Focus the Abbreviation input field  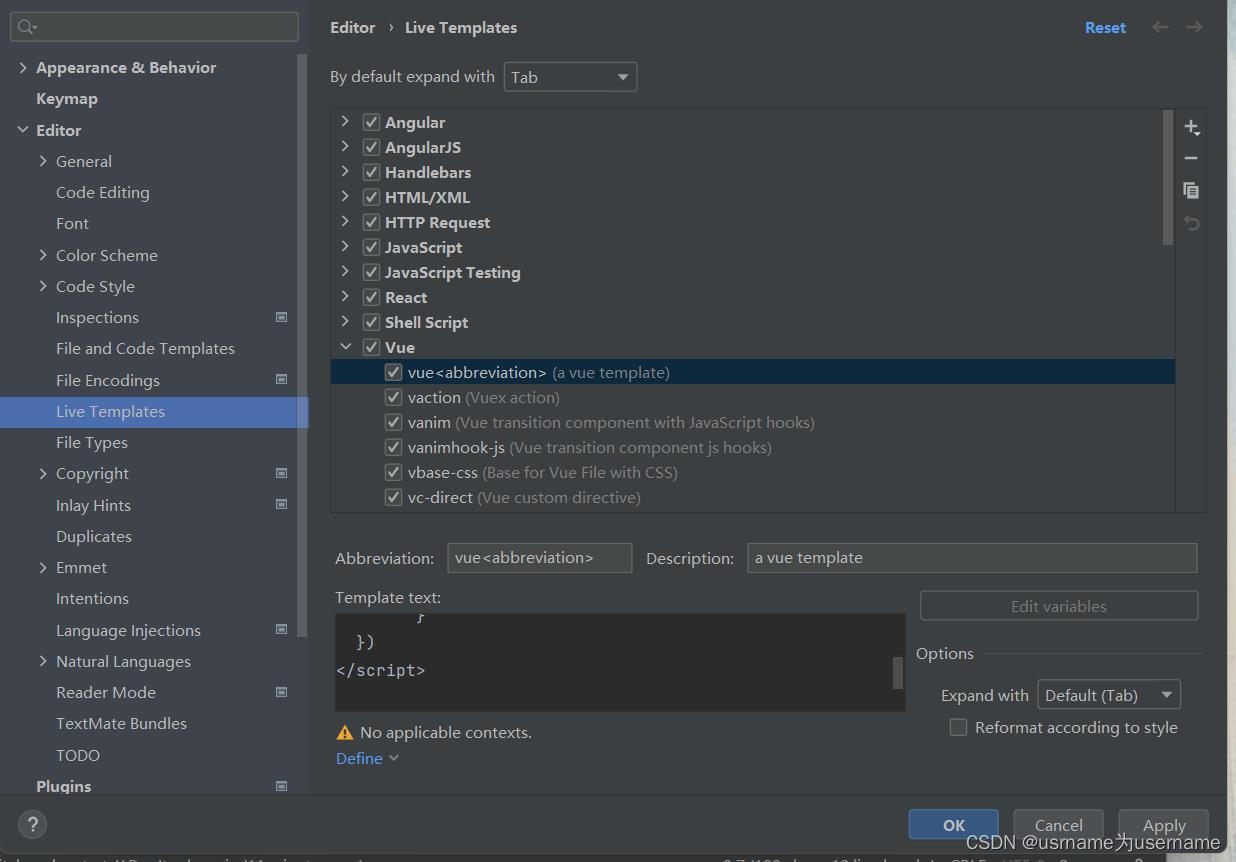point(539,558)
